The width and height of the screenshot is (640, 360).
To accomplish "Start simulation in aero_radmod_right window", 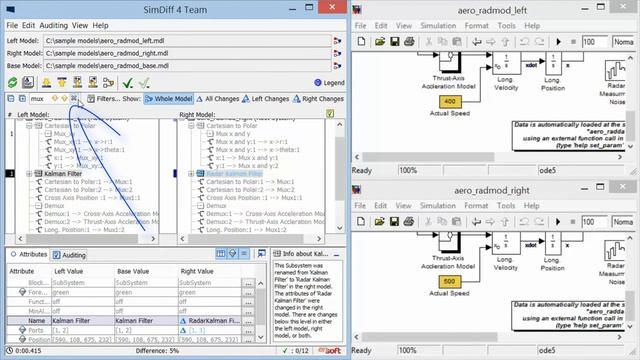I will click(x=558, y=222).
